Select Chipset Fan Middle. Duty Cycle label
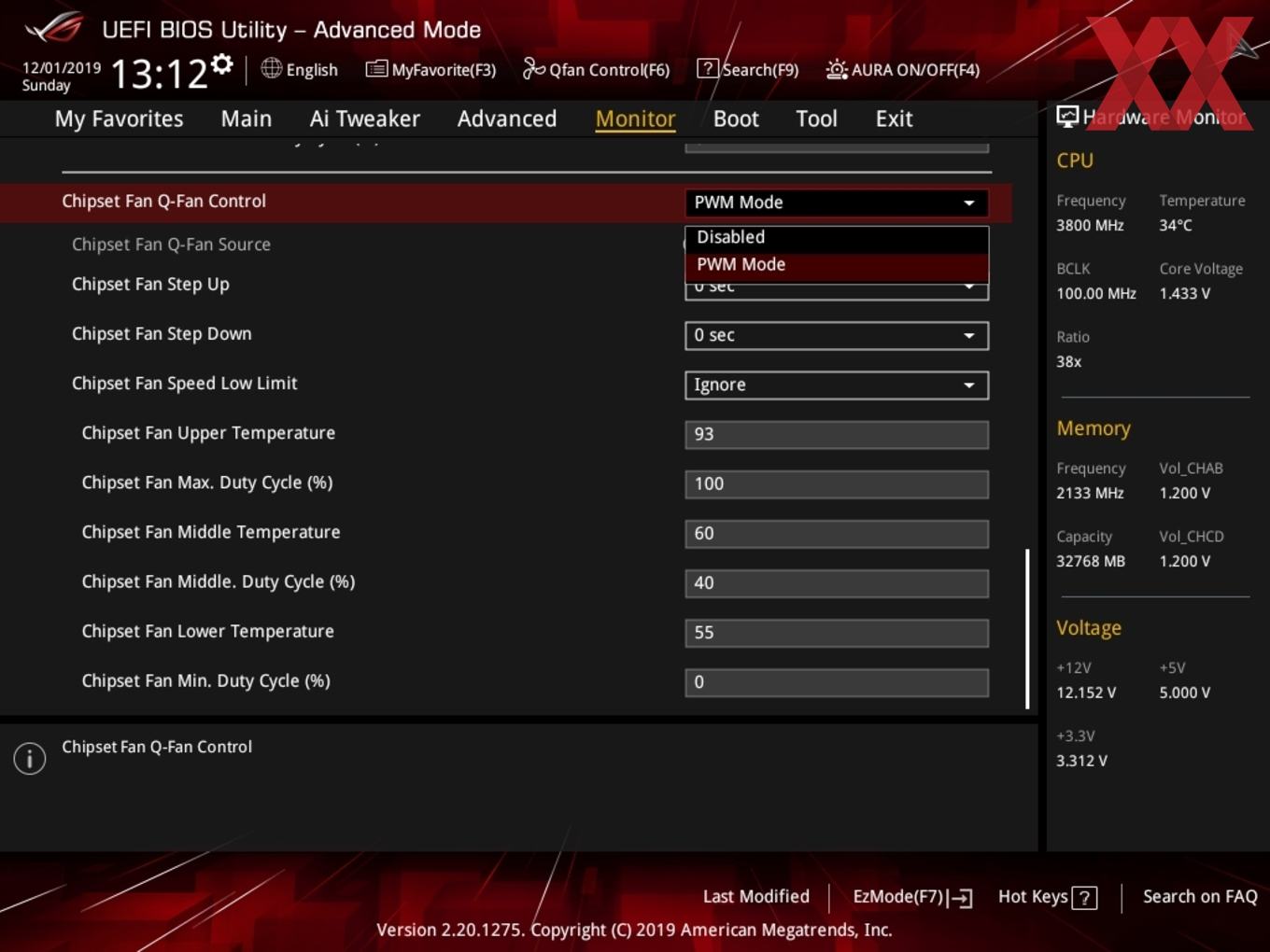 pyautogui.click(x=219, y=581)
